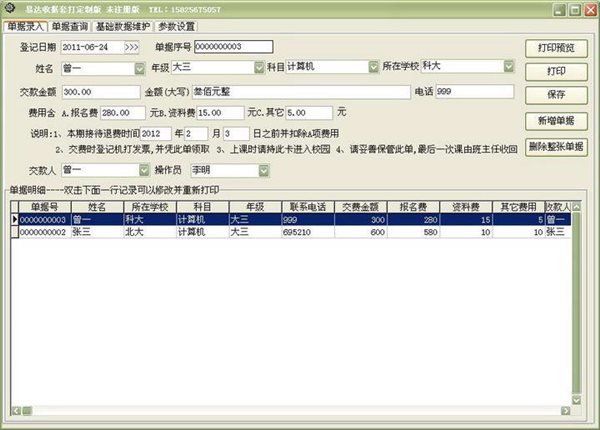
Task: Click the 600 payment amount cell
Action: click(360, 232)
